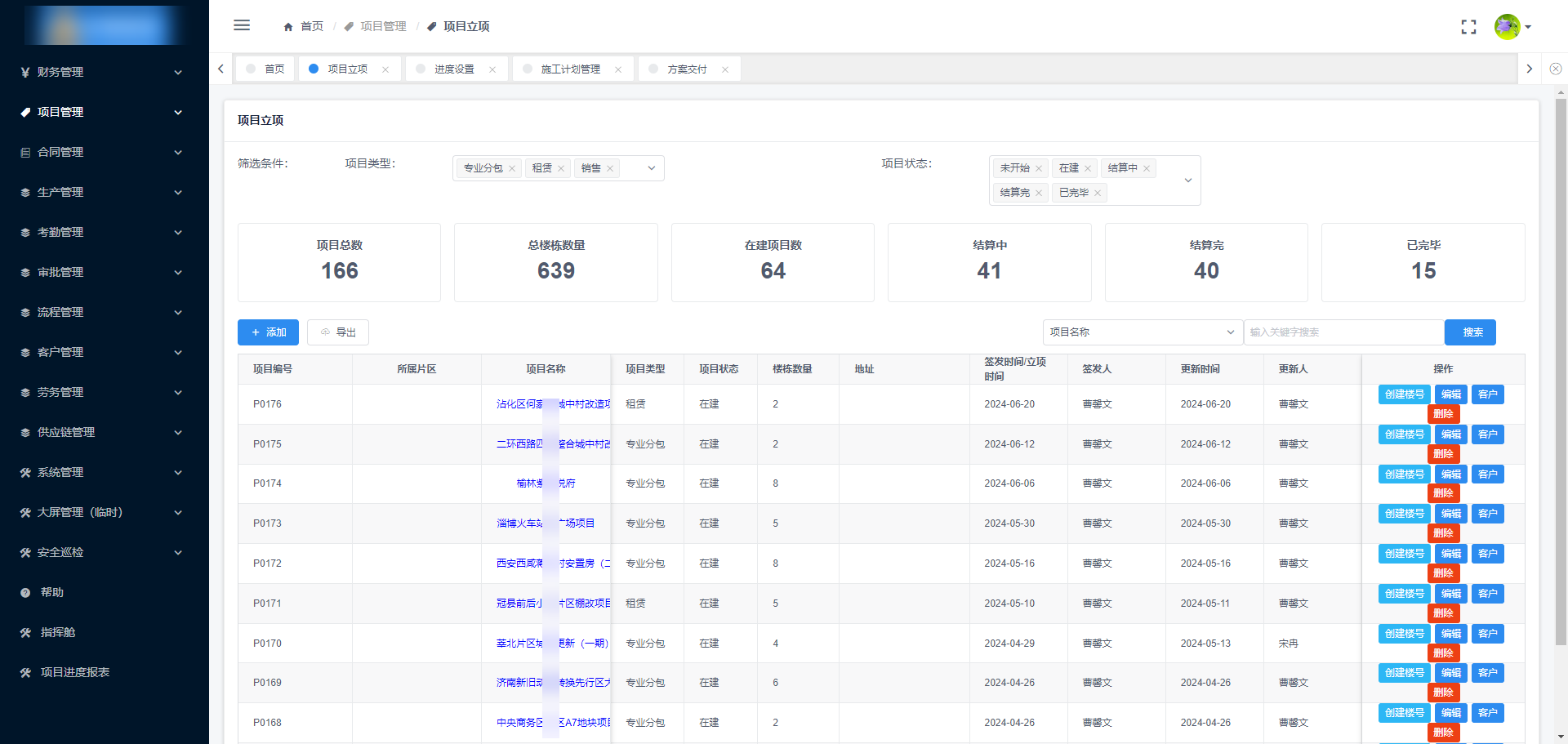Click the home icon in breadcrumb
Viewport: 1568px width, 744px height.
pos(288,27)
